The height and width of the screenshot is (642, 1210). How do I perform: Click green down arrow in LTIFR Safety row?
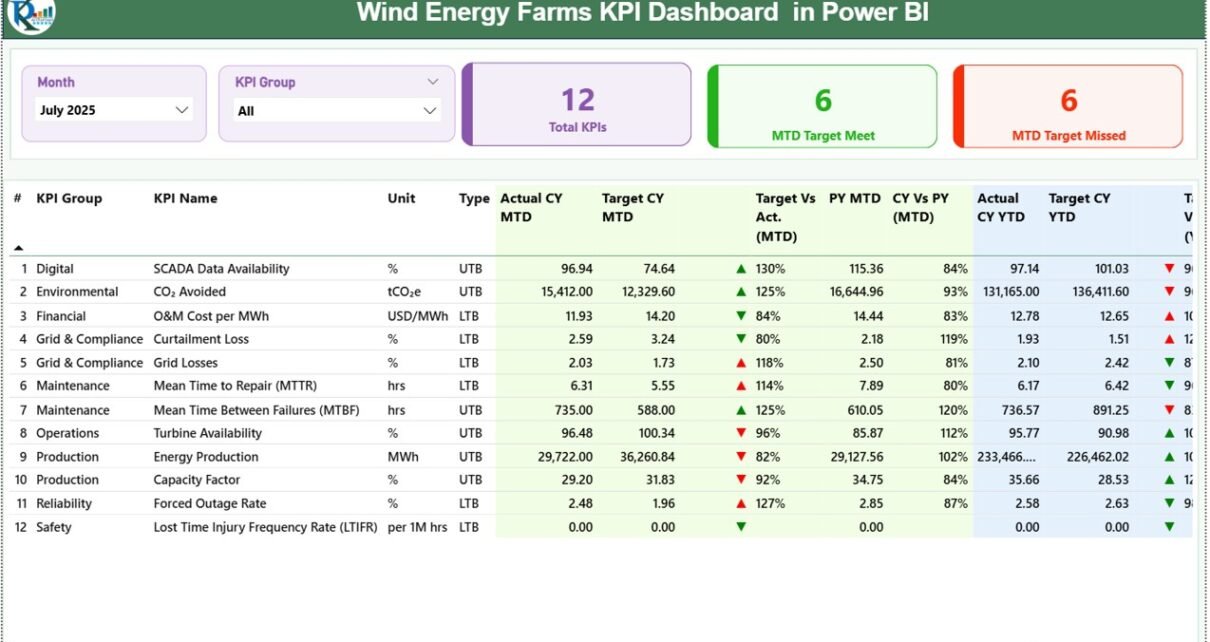(x=741, y=527)
